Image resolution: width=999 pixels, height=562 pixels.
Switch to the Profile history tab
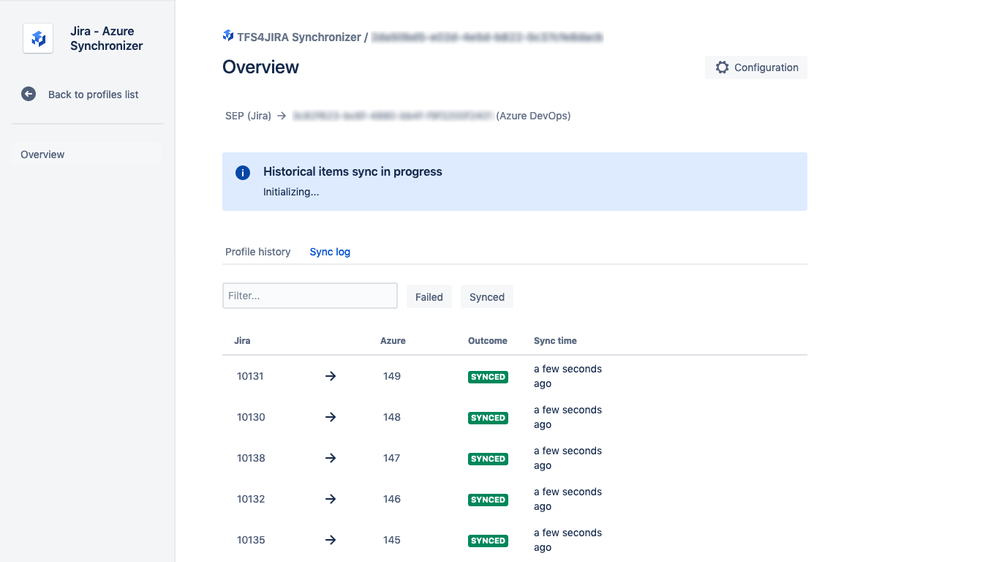pos(257,252)
